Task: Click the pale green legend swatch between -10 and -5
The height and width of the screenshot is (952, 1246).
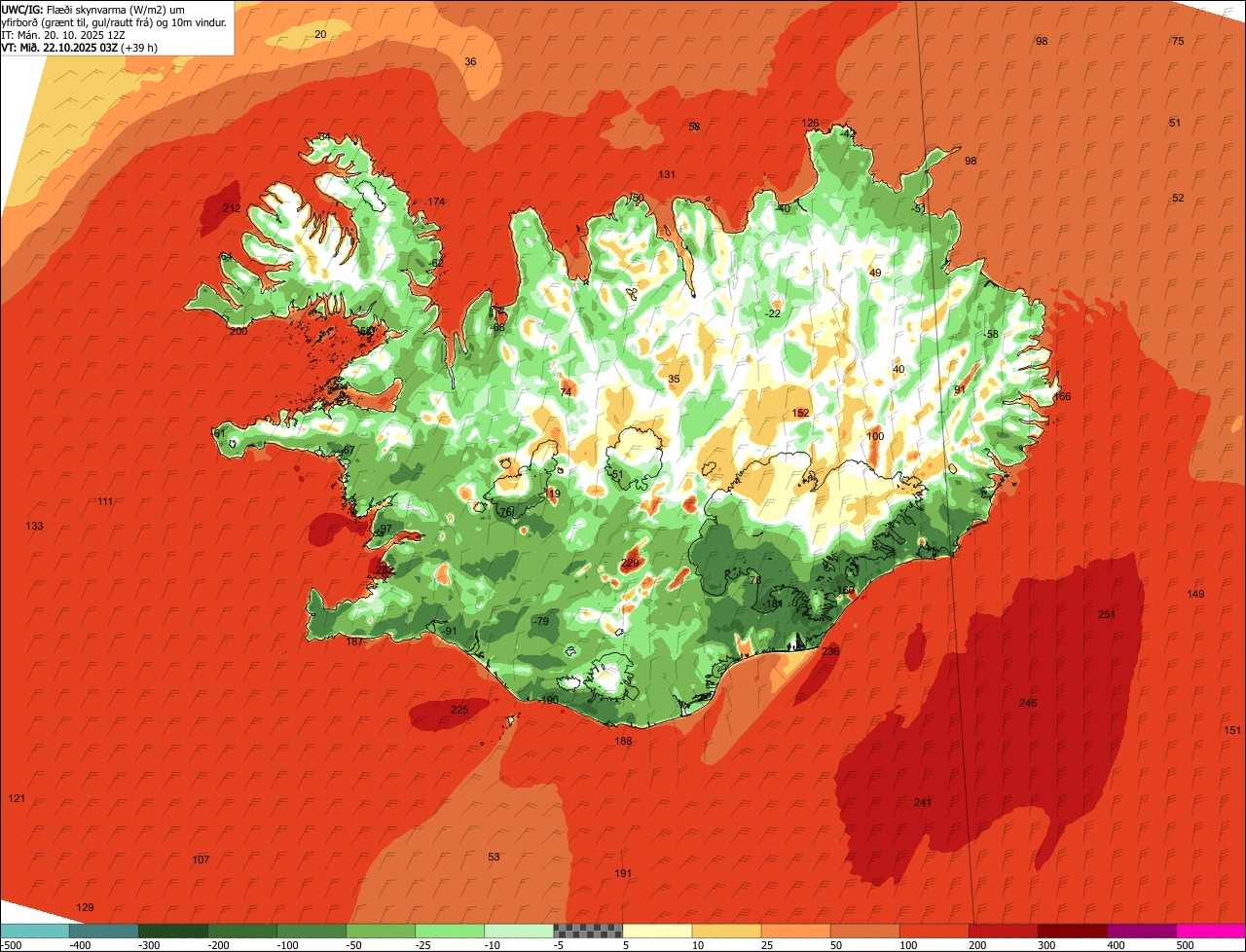Action: coord(518,931)
